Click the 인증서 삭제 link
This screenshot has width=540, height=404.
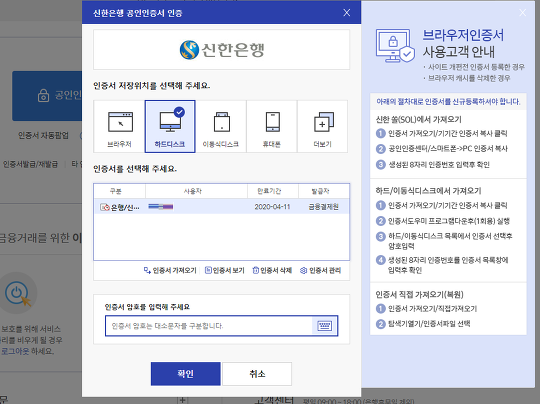pos(272,270)
